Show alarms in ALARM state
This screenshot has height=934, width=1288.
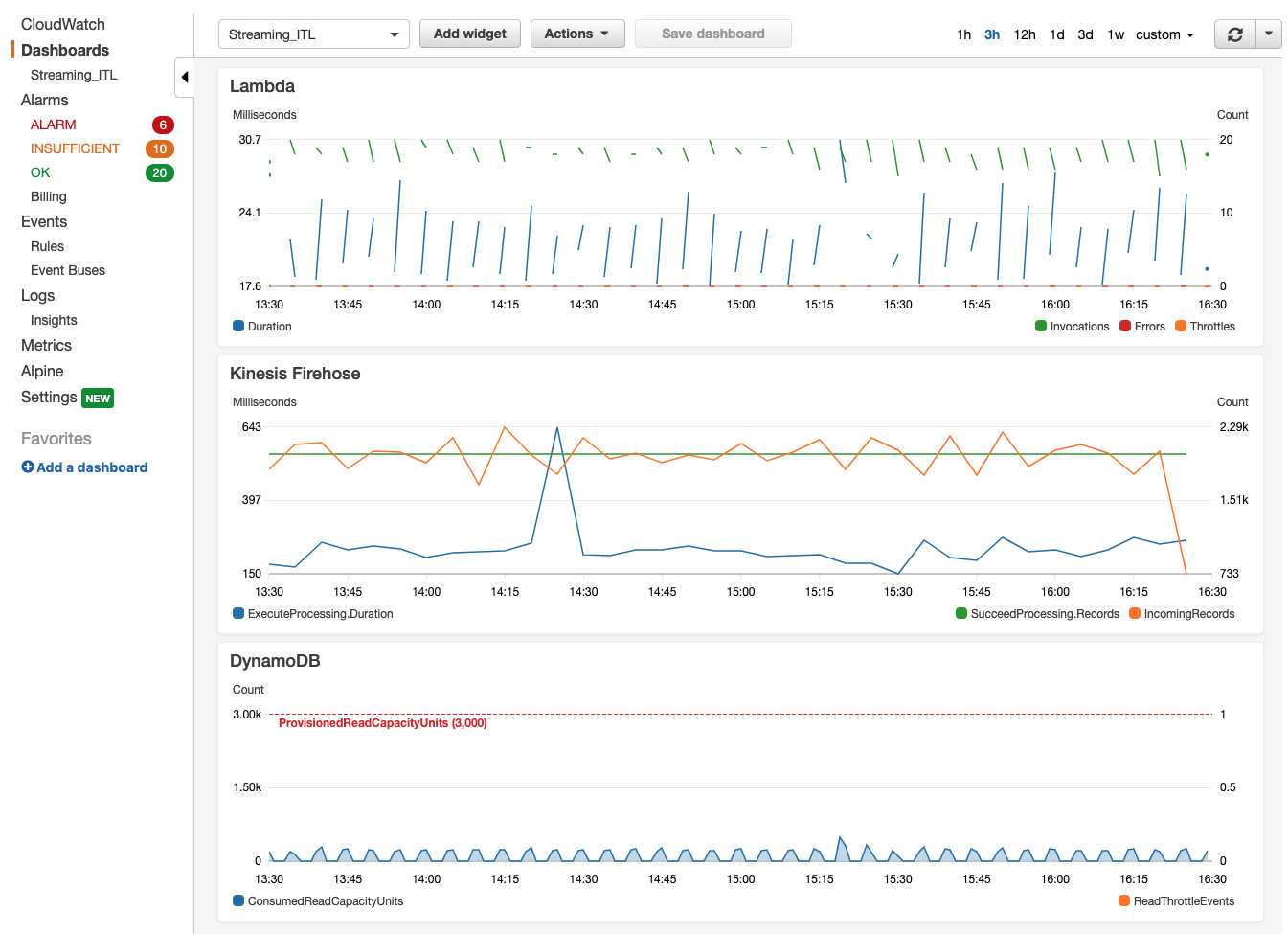click(54, 125)
